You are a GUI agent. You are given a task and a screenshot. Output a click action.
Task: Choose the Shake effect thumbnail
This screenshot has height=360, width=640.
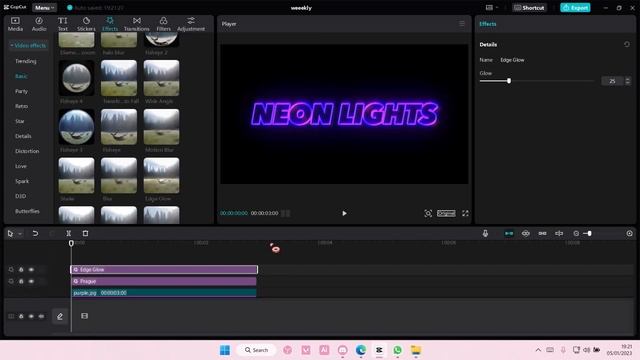click(x=76, y=176)
